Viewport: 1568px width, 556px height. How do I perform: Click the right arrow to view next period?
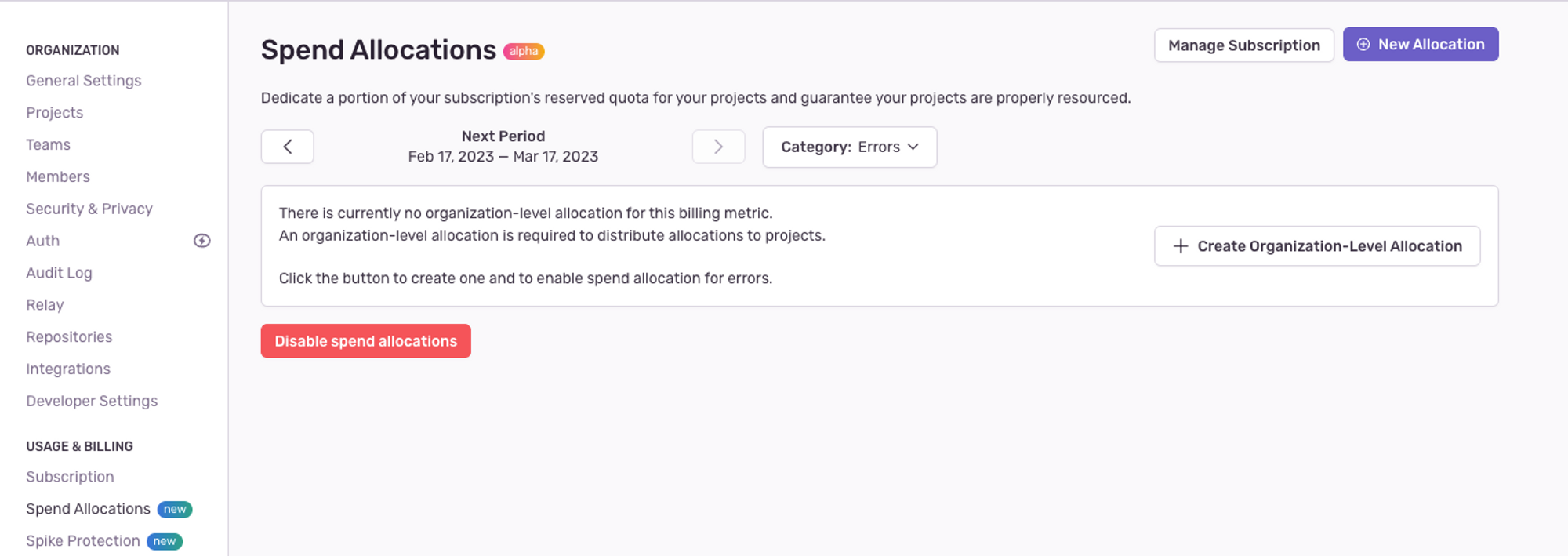[718, 147]
